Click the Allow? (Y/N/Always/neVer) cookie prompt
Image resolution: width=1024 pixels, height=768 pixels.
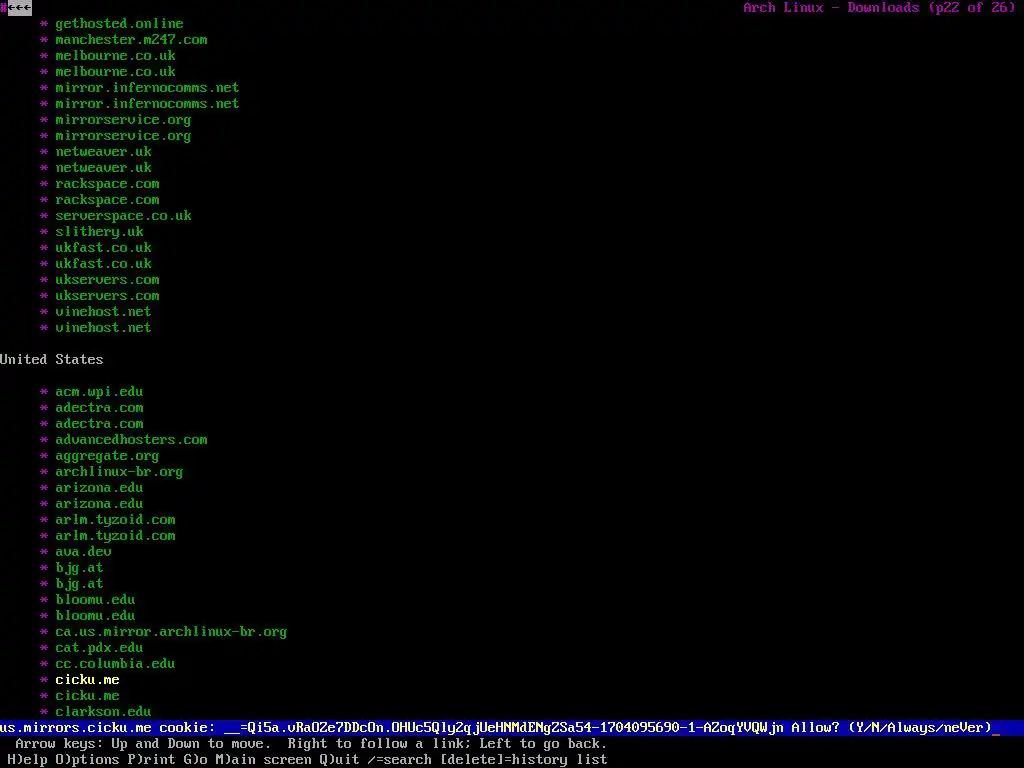(891, 728)
